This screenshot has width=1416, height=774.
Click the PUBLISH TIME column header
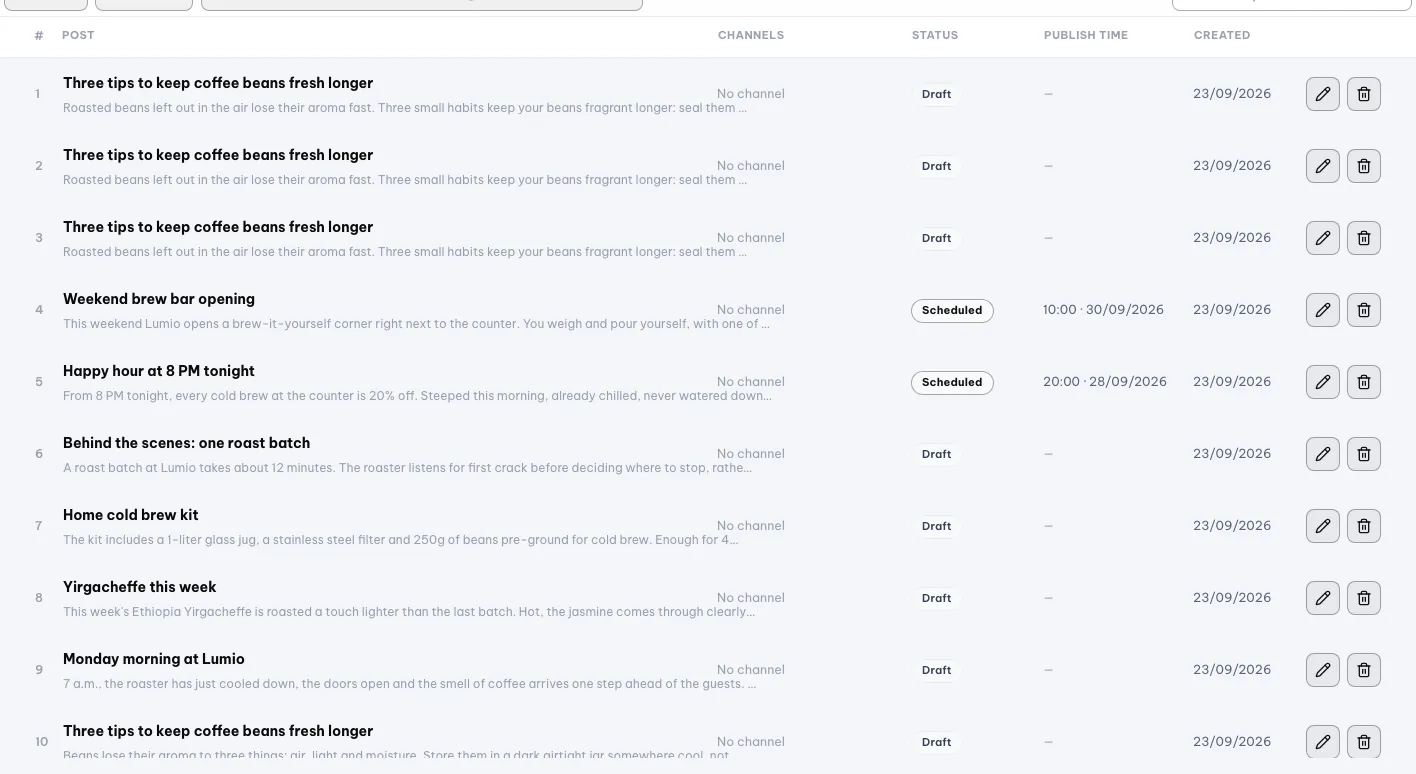(x=1086, y=35)
